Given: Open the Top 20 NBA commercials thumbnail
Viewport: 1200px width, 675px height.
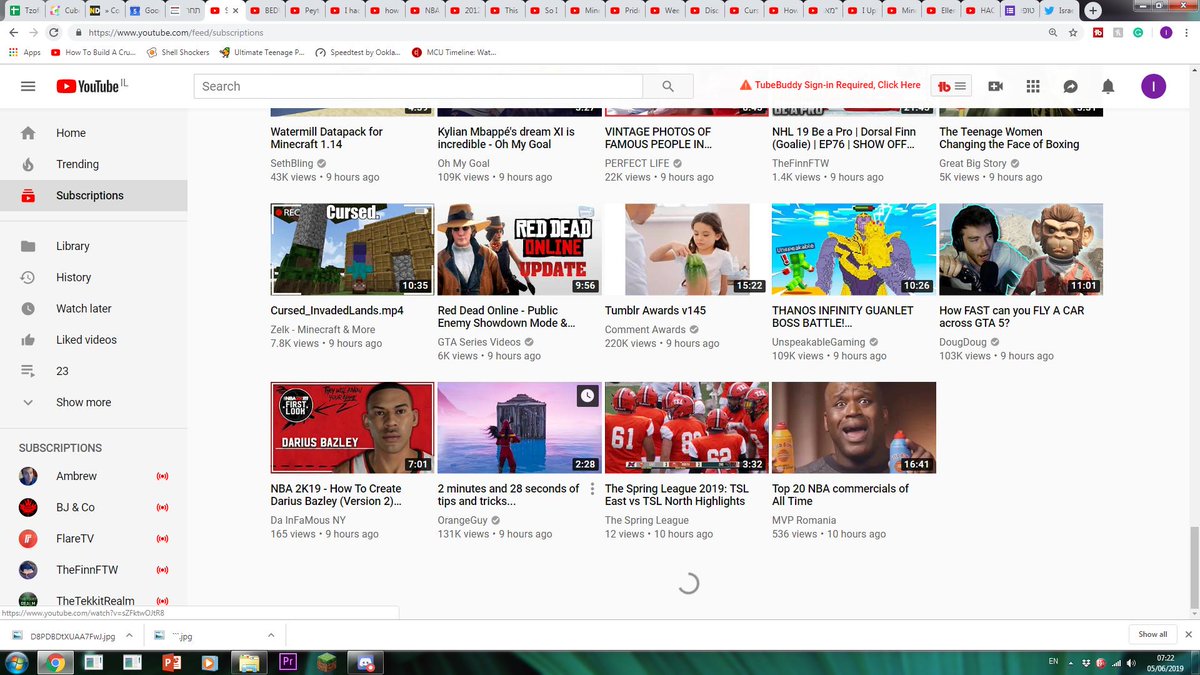Looking at the screenshot, I should click(x=854, y=427).
